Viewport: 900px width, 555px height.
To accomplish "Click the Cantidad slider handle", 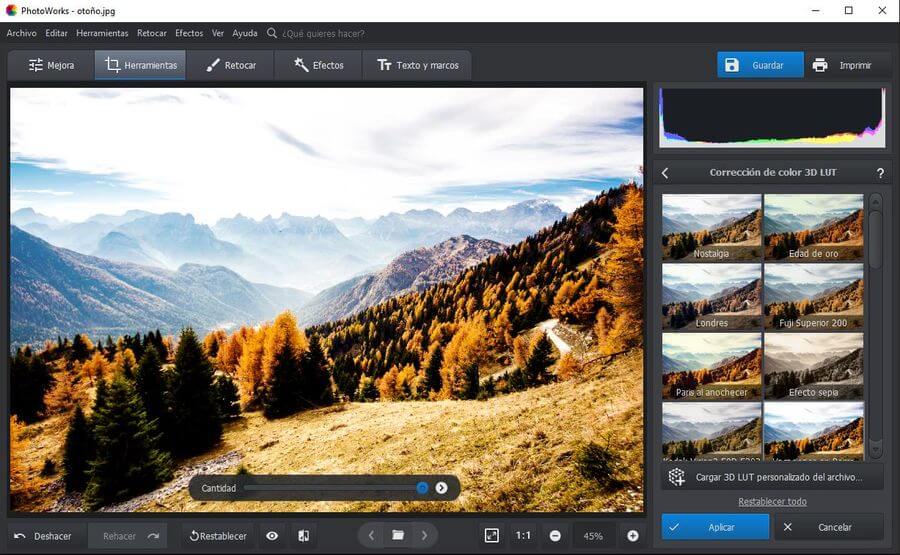I will point(422,488).
